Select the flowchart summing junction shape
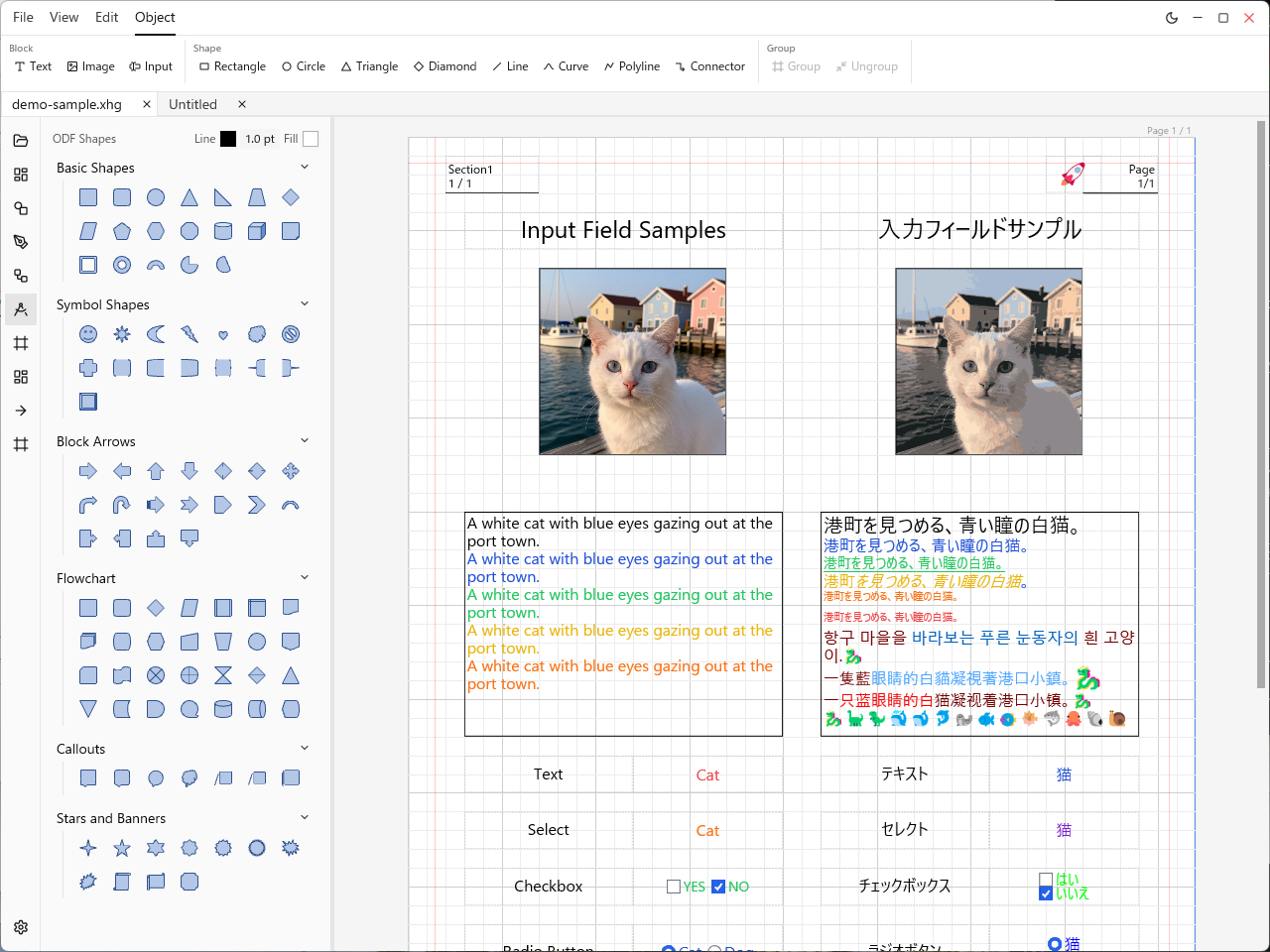 (x=156, y=675)
